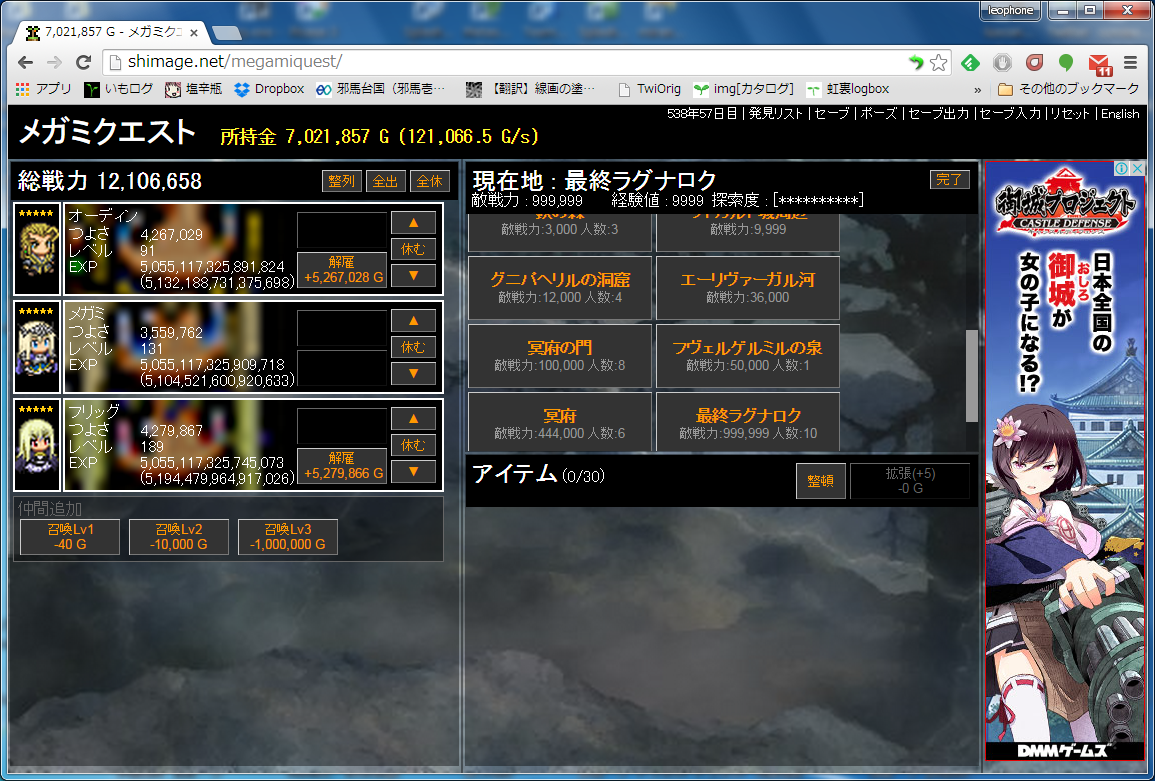
Task: Open the 発見リスト menu link
Action: point(775,114)
